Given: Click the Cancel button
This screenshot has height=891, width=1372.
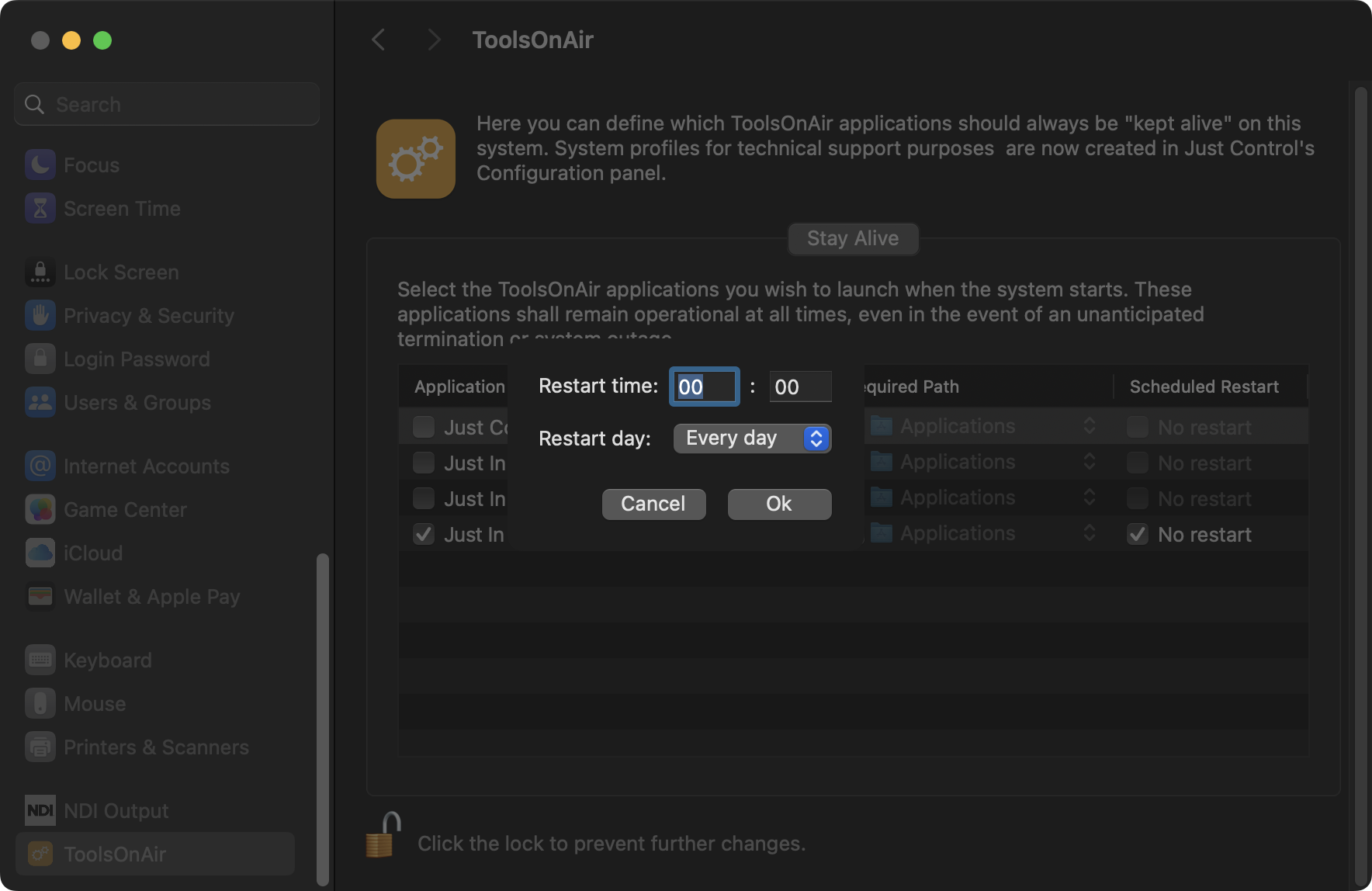Looking at the screenshot, I should point(653,504).
